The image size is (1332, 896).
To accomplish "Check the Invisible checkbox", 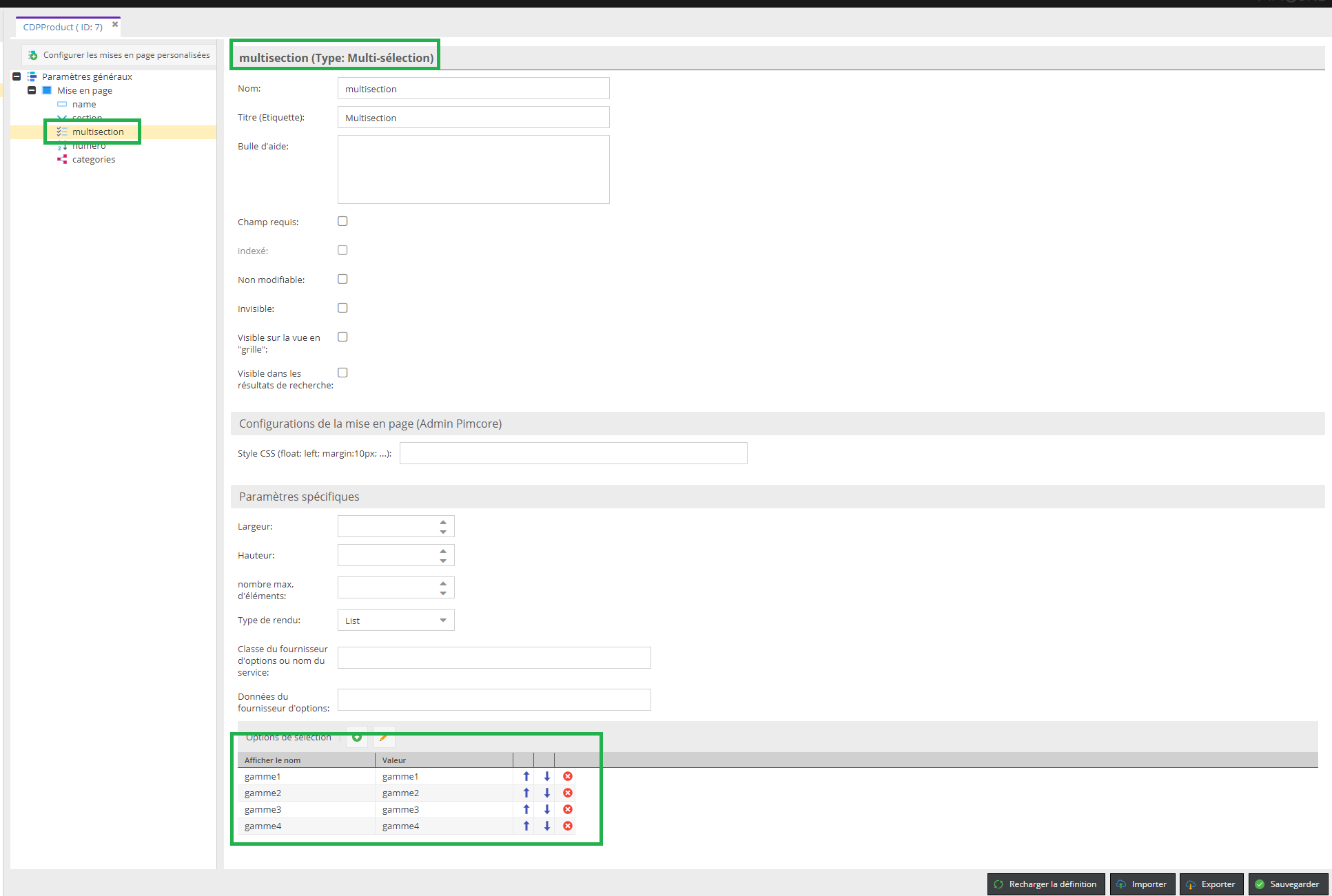I will pos(342,308).
